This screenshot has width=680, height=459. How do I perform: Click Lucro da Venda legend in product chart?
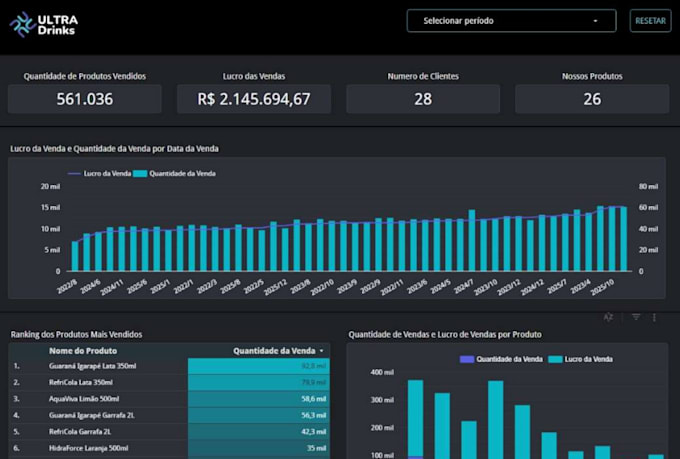(x=581, y=359)
